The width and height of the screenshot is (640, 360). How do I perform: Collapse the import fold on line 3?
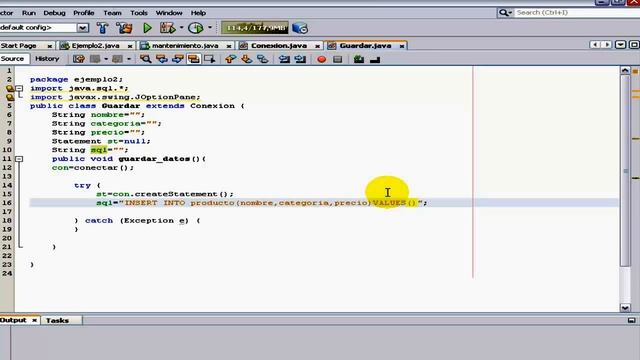tap(19, 88)
